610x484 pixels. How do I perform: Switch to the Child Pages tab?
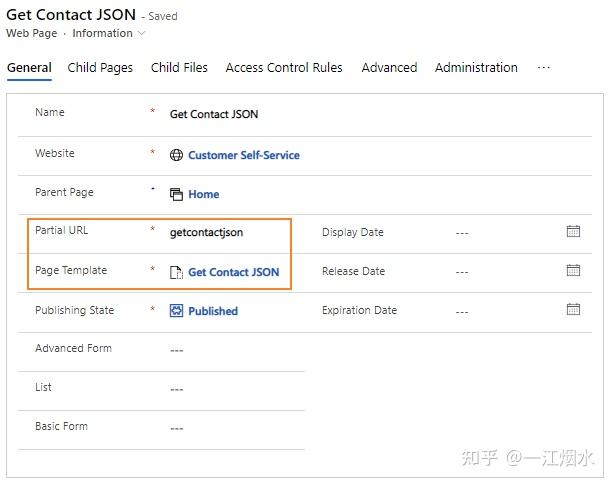click(x=100, y=68)
